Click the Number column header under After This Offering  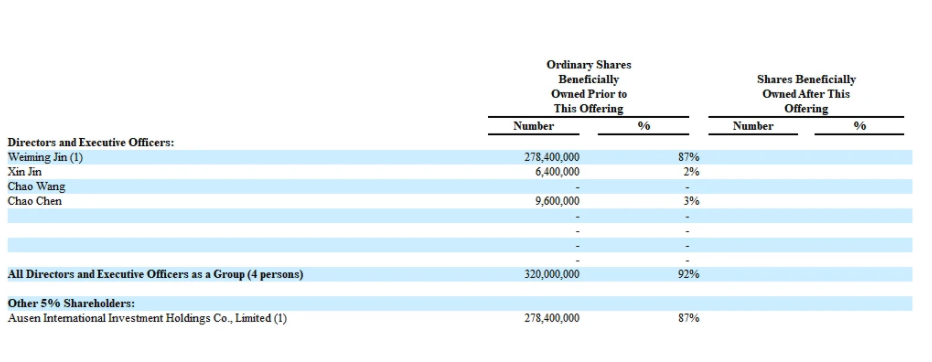pyautogui.click(x=753, y=126)
